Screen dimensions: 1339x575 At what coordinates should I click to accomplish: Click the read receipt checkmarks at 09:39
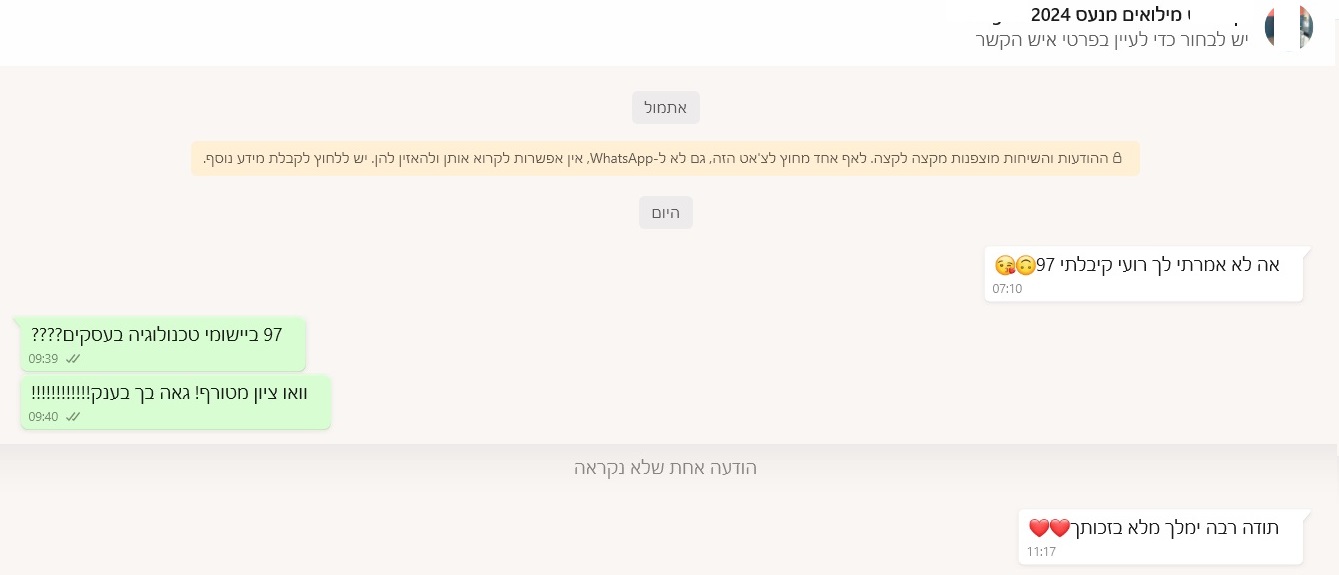(x=73, y=359)
